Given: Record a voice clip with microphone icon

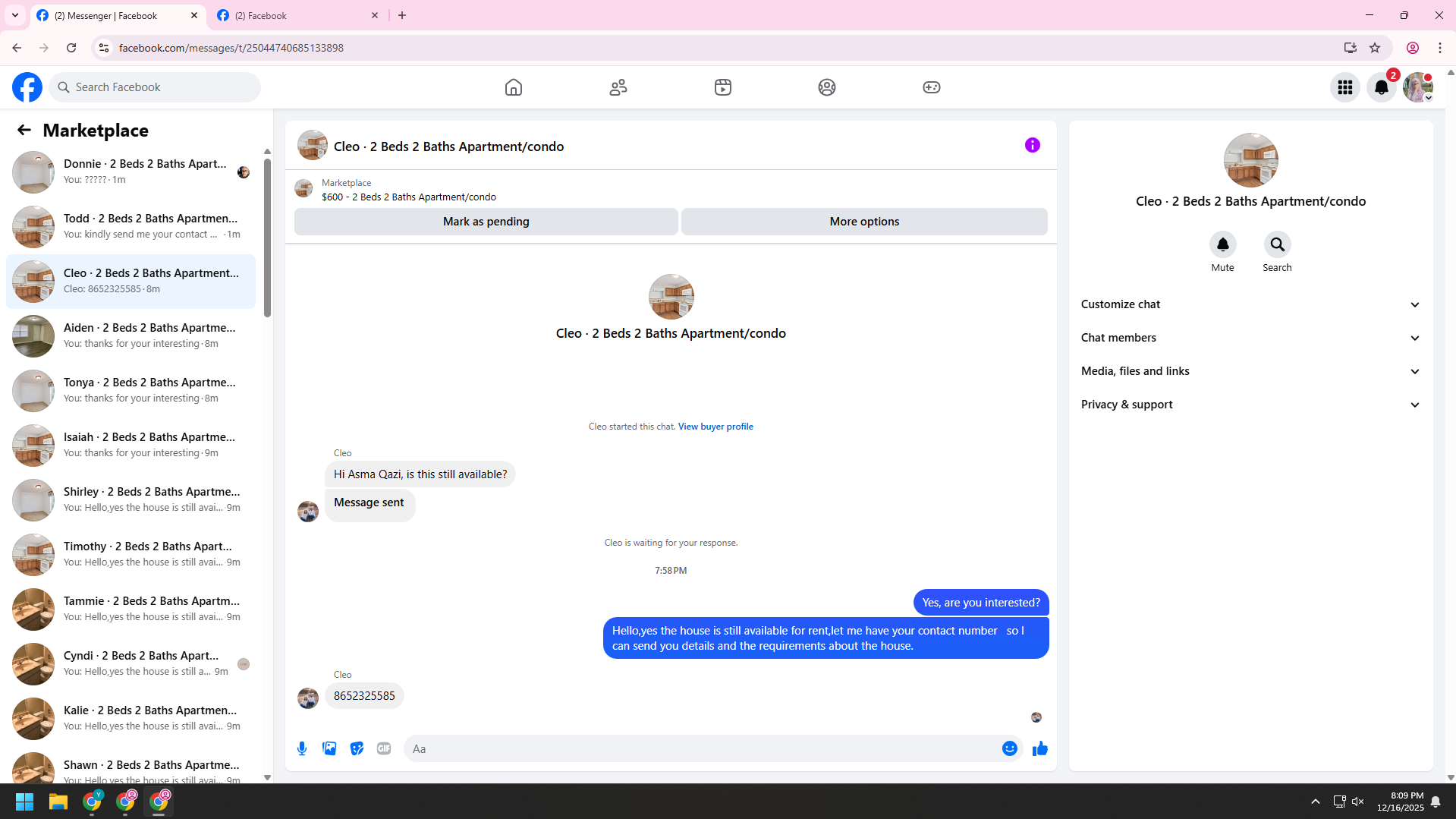Looking at the screenshot, I should [x=302, y=748].
